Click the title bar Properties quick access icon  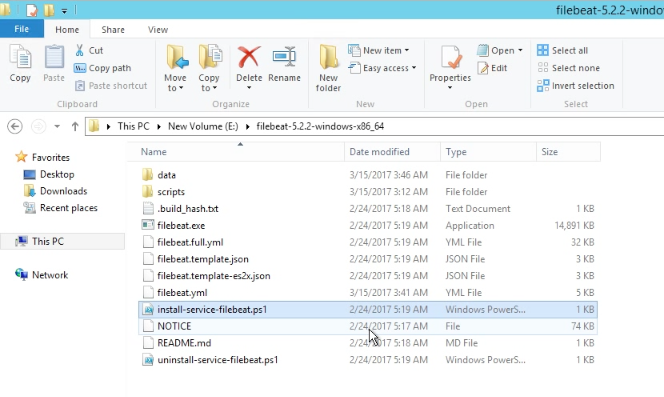tap(32, 10)
